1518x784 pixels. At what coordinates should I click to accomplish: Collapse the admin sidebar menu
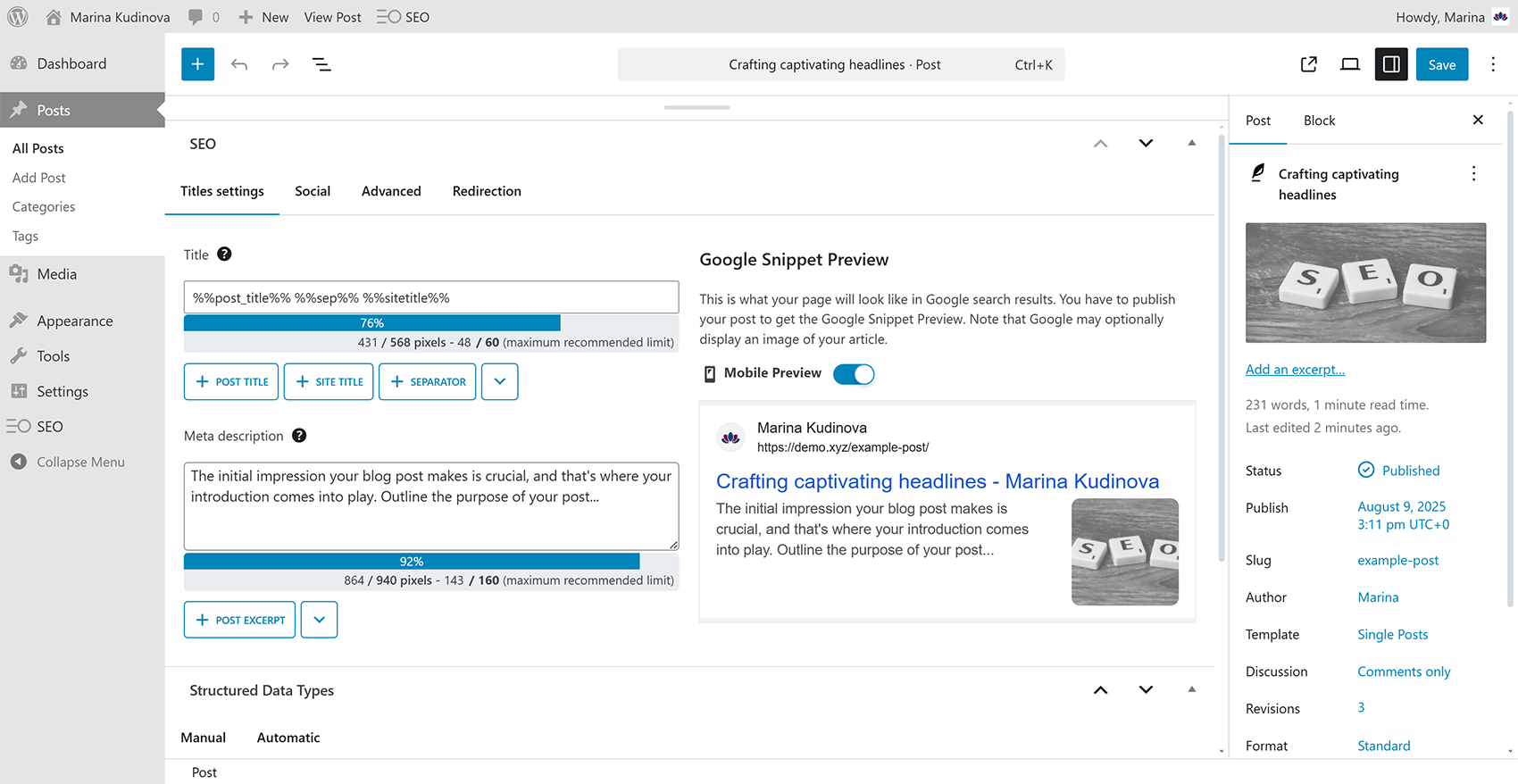(x=82, y=462)
